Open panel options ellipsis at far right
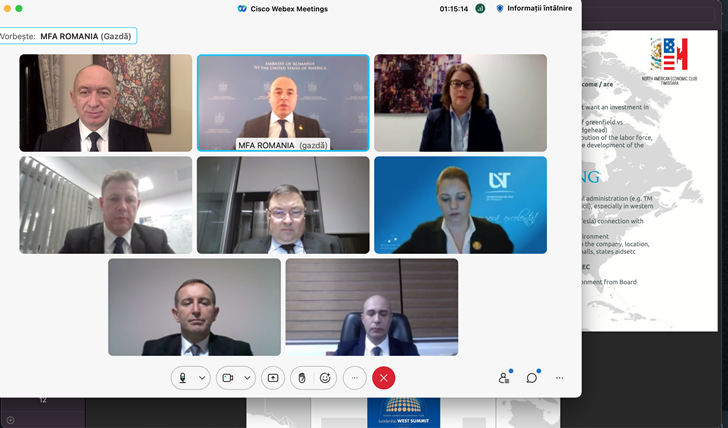Screen dimensions: 728x428 559,378
